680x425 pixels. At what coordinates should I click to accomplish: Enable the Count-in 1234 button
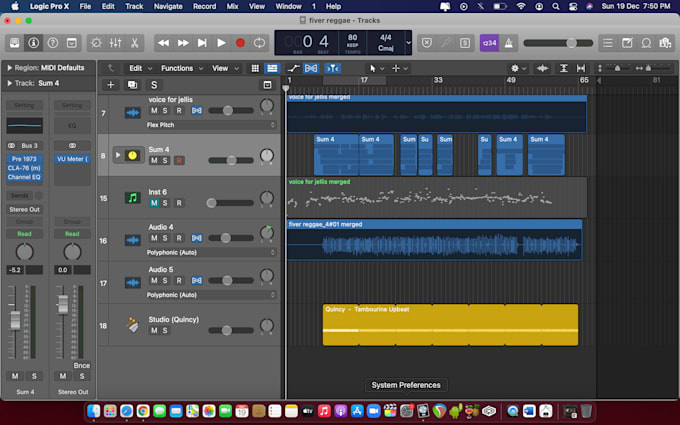click(489, 43)
